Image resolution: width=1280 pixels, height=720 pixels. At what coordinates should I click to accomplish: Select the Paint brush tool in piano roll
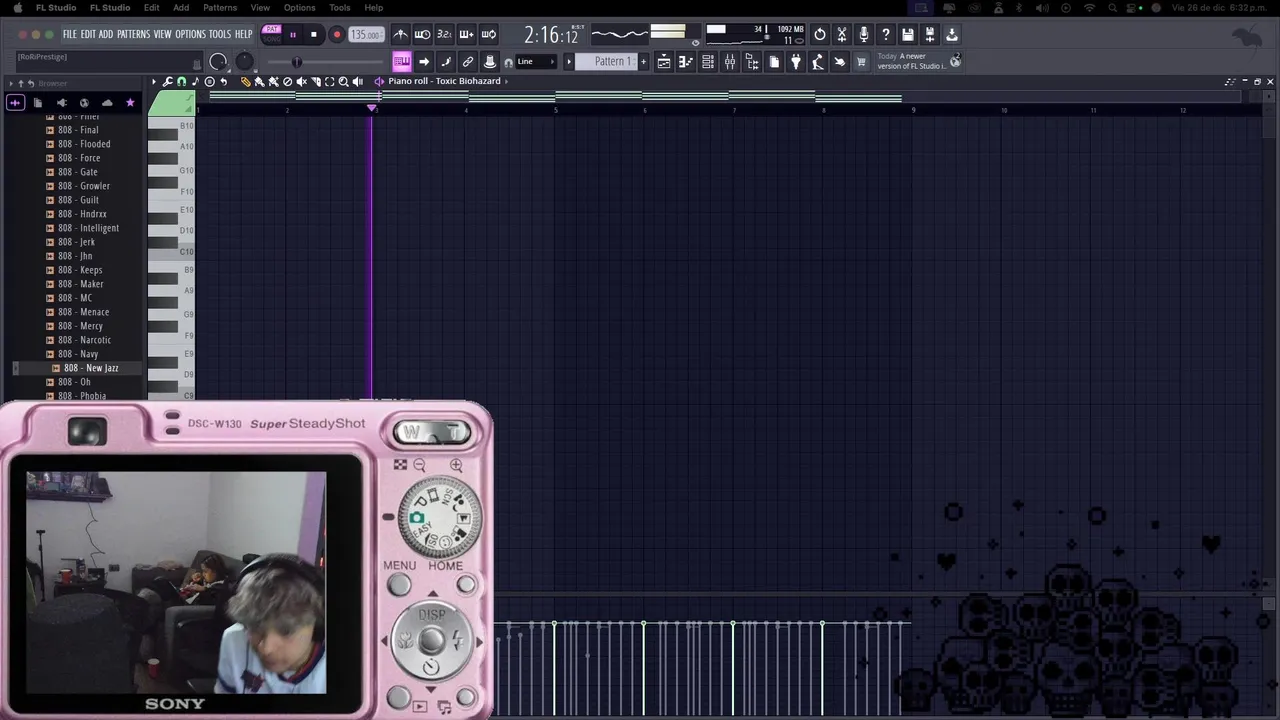(259, 82)
